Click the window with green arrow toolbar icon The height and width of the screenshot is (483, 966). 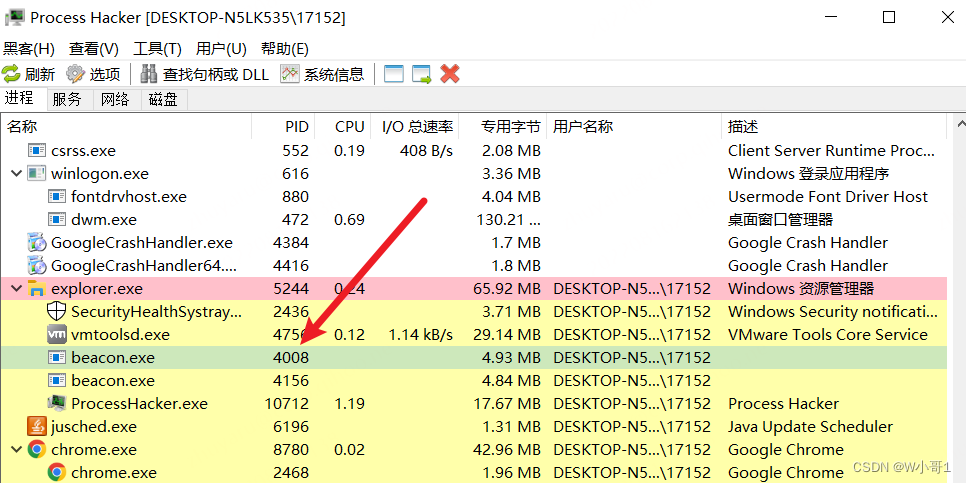[422, 75]
